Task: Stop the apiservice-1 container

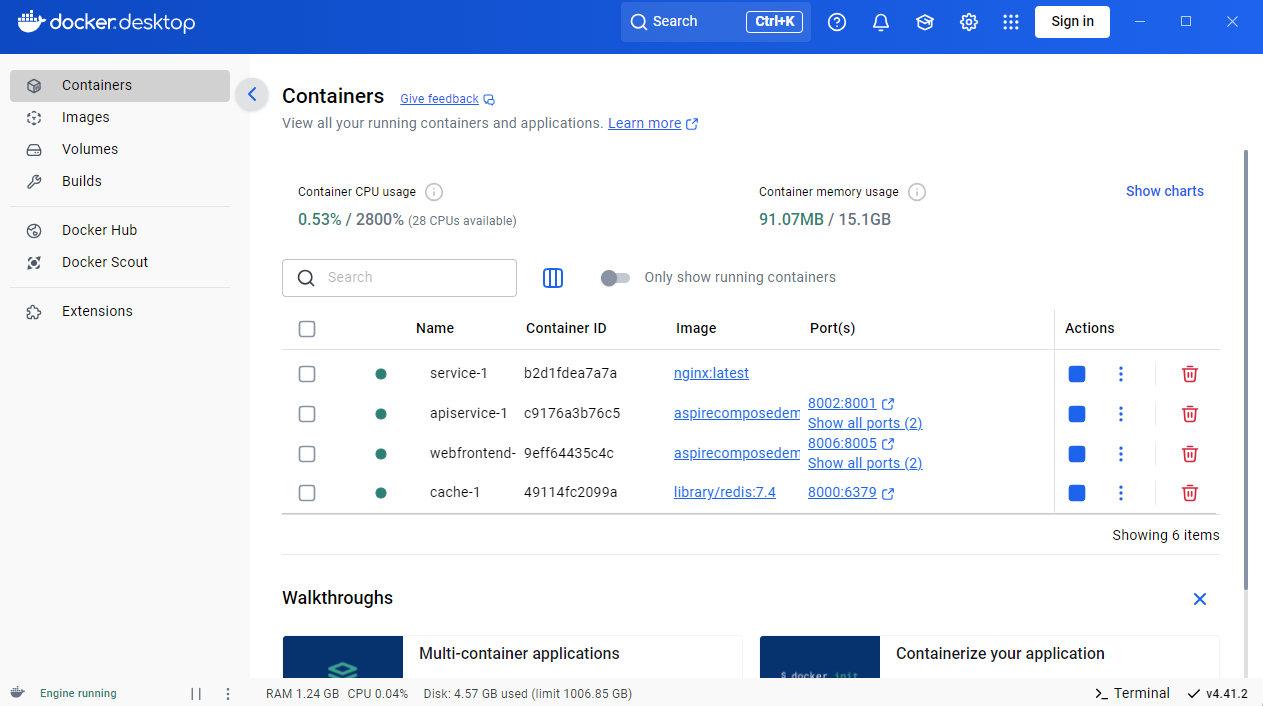Action: [1077, 414]
